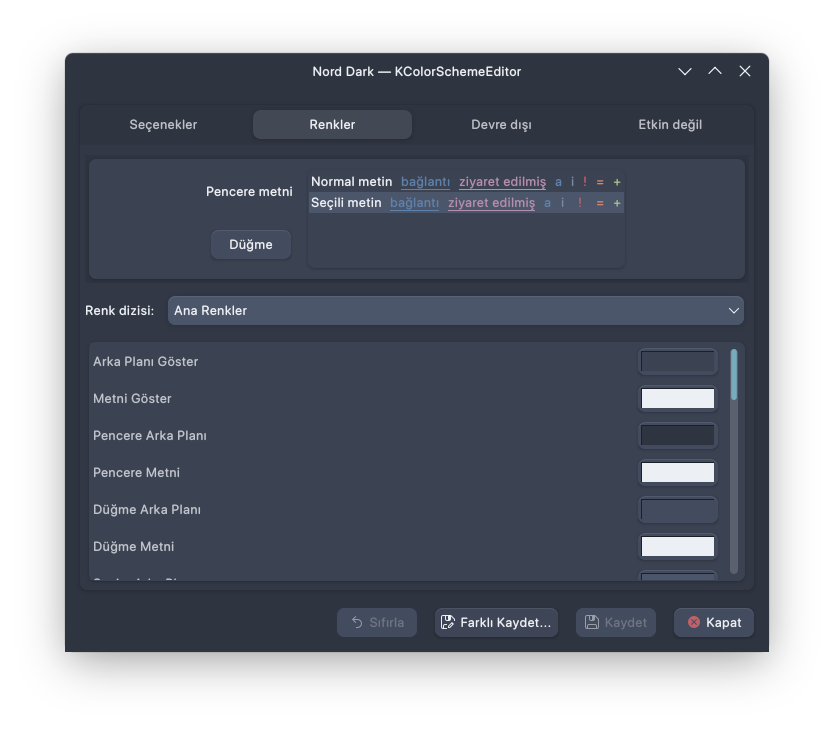Click the Renk dizisi: label
Viewport: 834px width, 729px height.
tap(120, 311)
